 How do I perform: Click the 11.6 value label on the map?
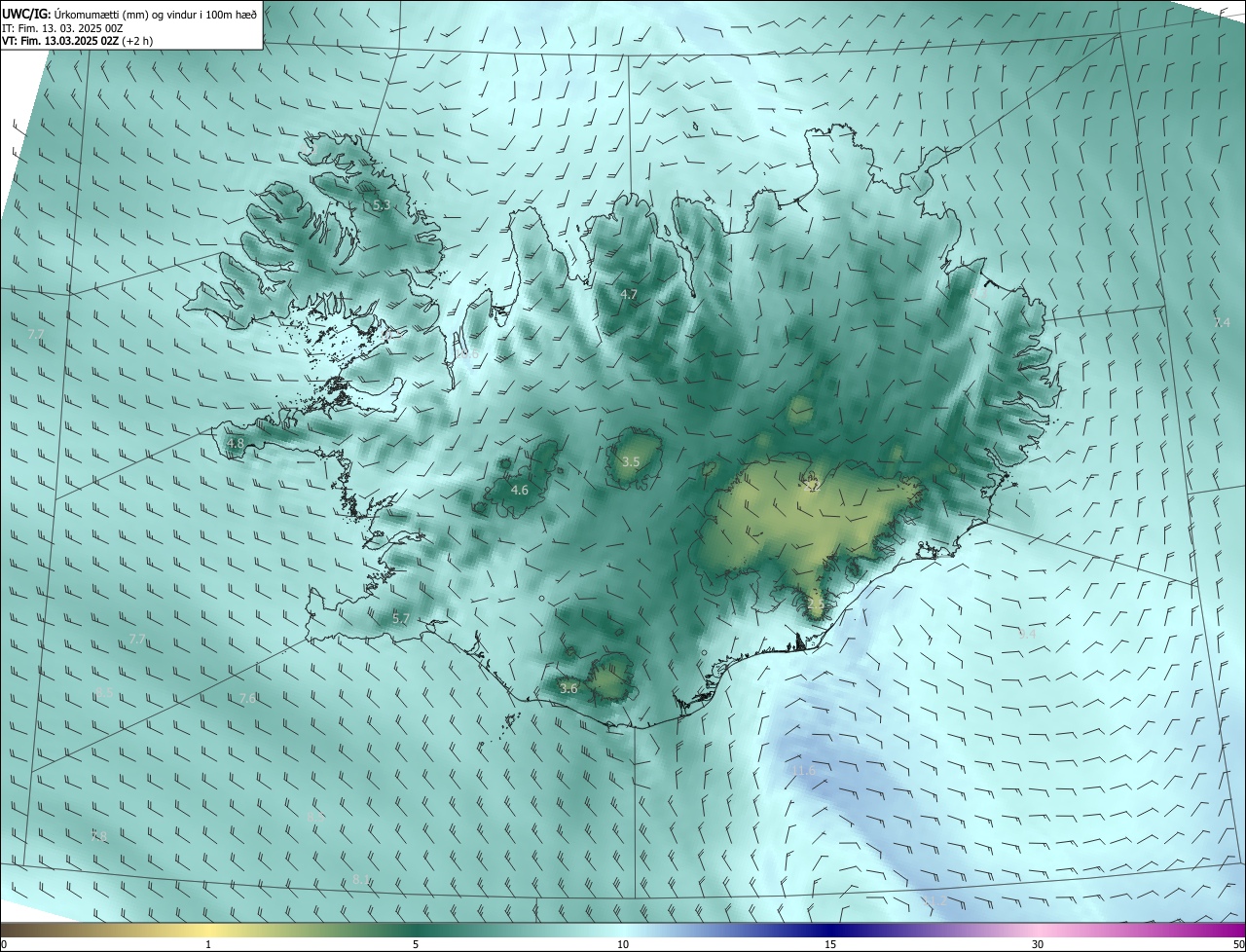click(x=803, y=770)
